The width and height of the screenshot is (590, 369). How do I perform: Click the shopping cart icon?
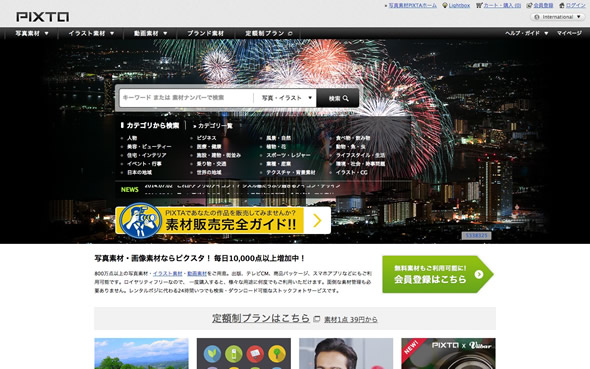[479, 5]
